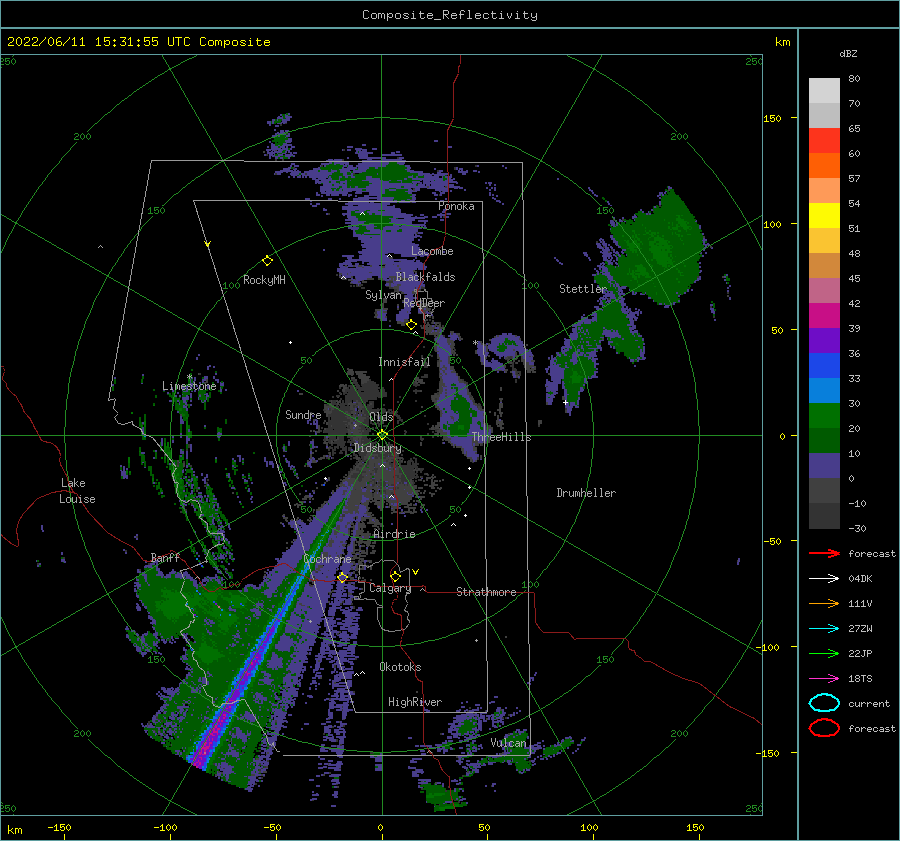
Task: Click the Composite_Reflectivity title
Action: tap(450, 15)
